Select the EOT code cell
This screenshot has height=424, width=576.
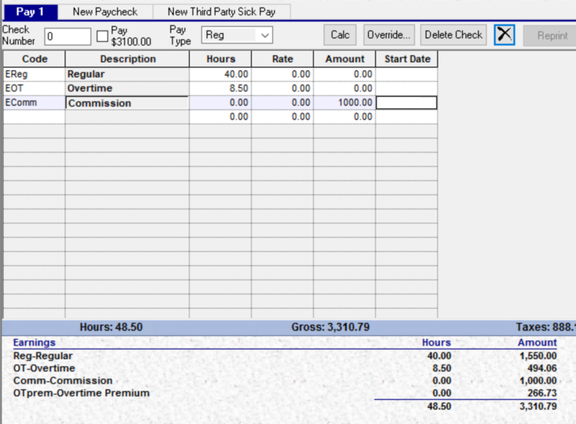point(34,89)
